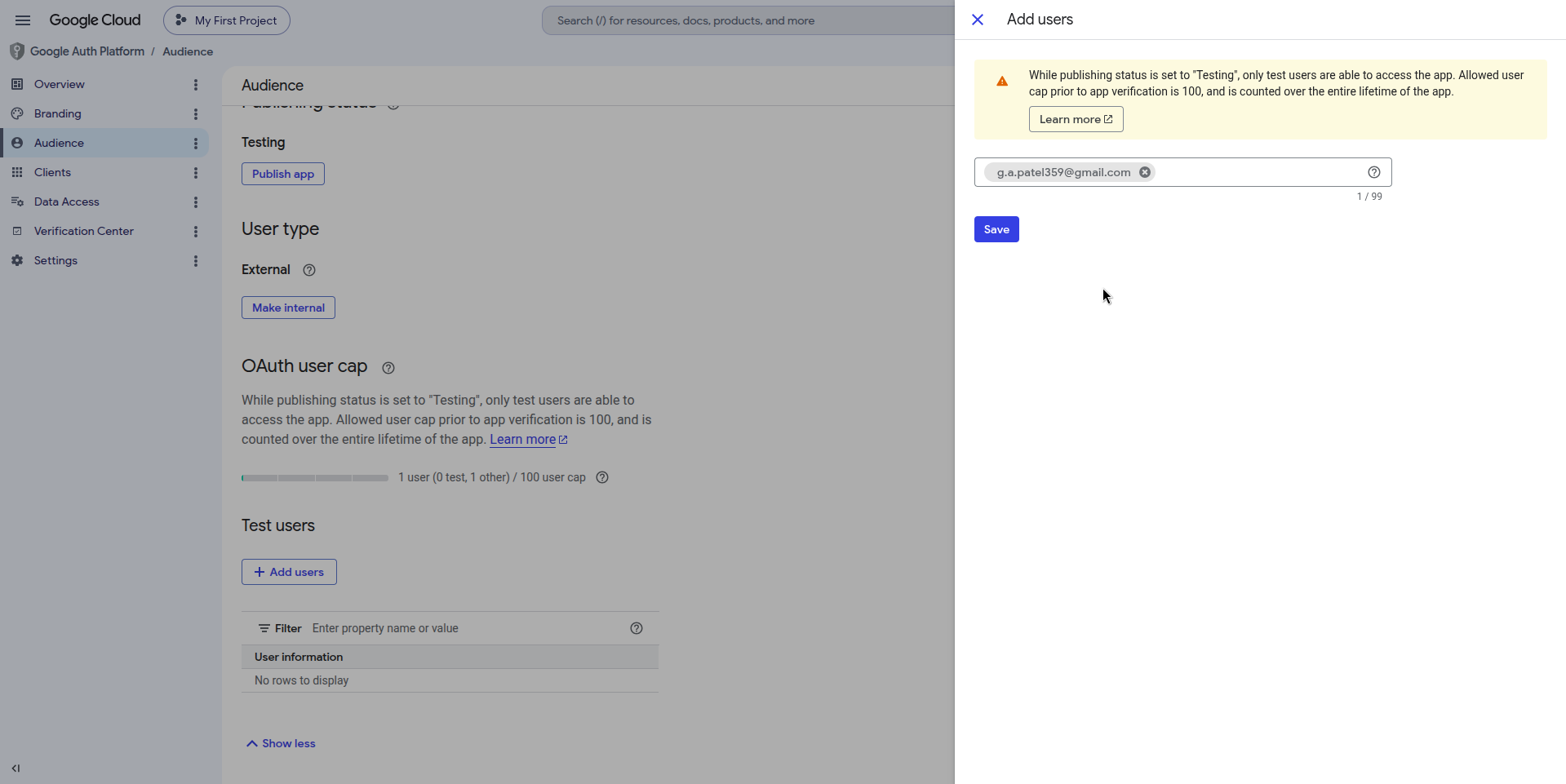This screenshot has height=784, width=1566.
Task: Select Verification Center in the sidebar
Action: coord(84,231)
